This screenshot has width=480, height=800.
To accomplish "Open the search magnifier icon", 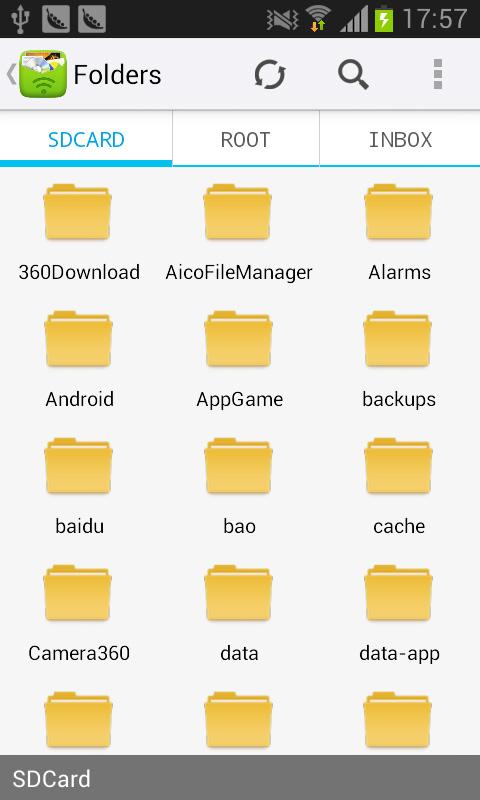I will 353,74.
